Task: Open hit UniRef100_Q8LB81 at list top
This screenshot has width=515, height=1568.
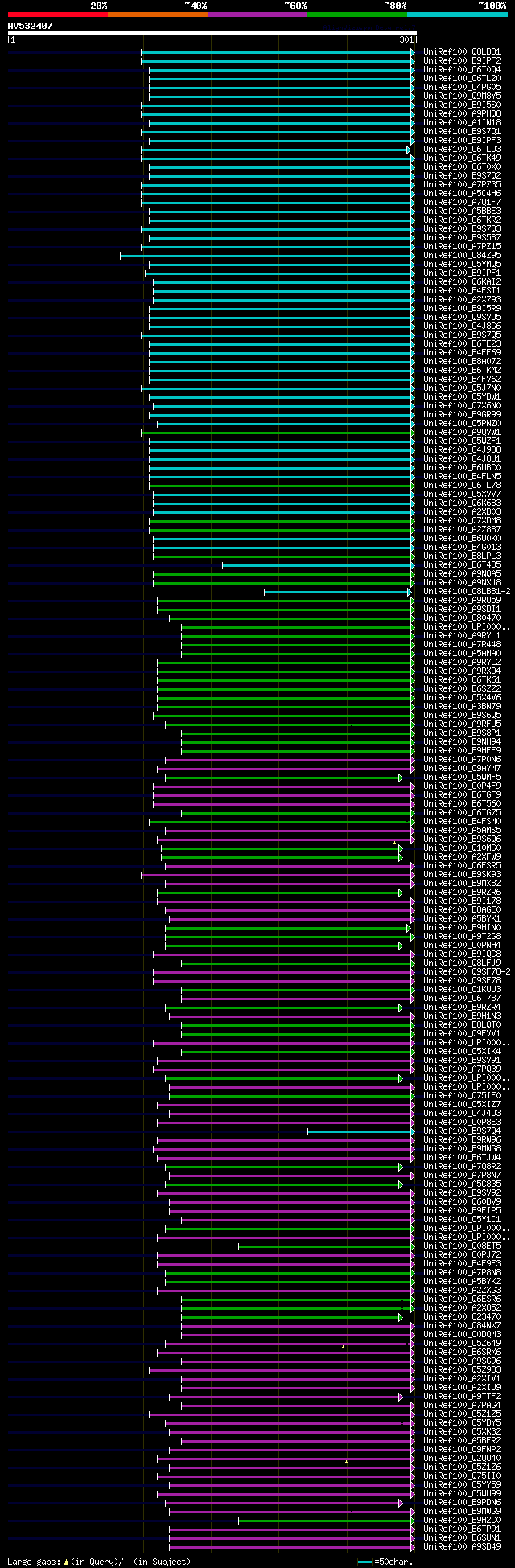Action: [462, 51]
